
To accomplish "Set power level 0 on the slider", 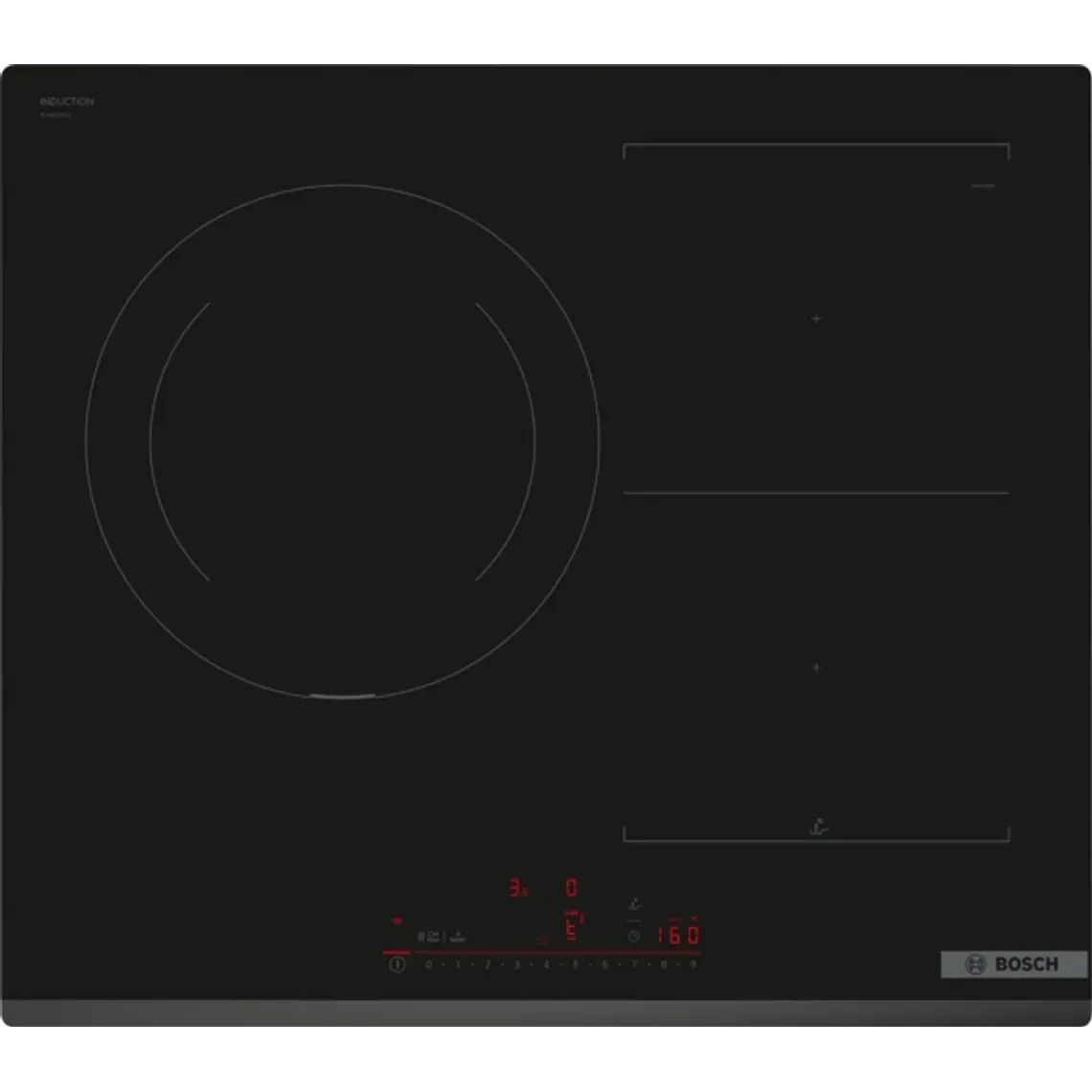I will pos(429,965).
